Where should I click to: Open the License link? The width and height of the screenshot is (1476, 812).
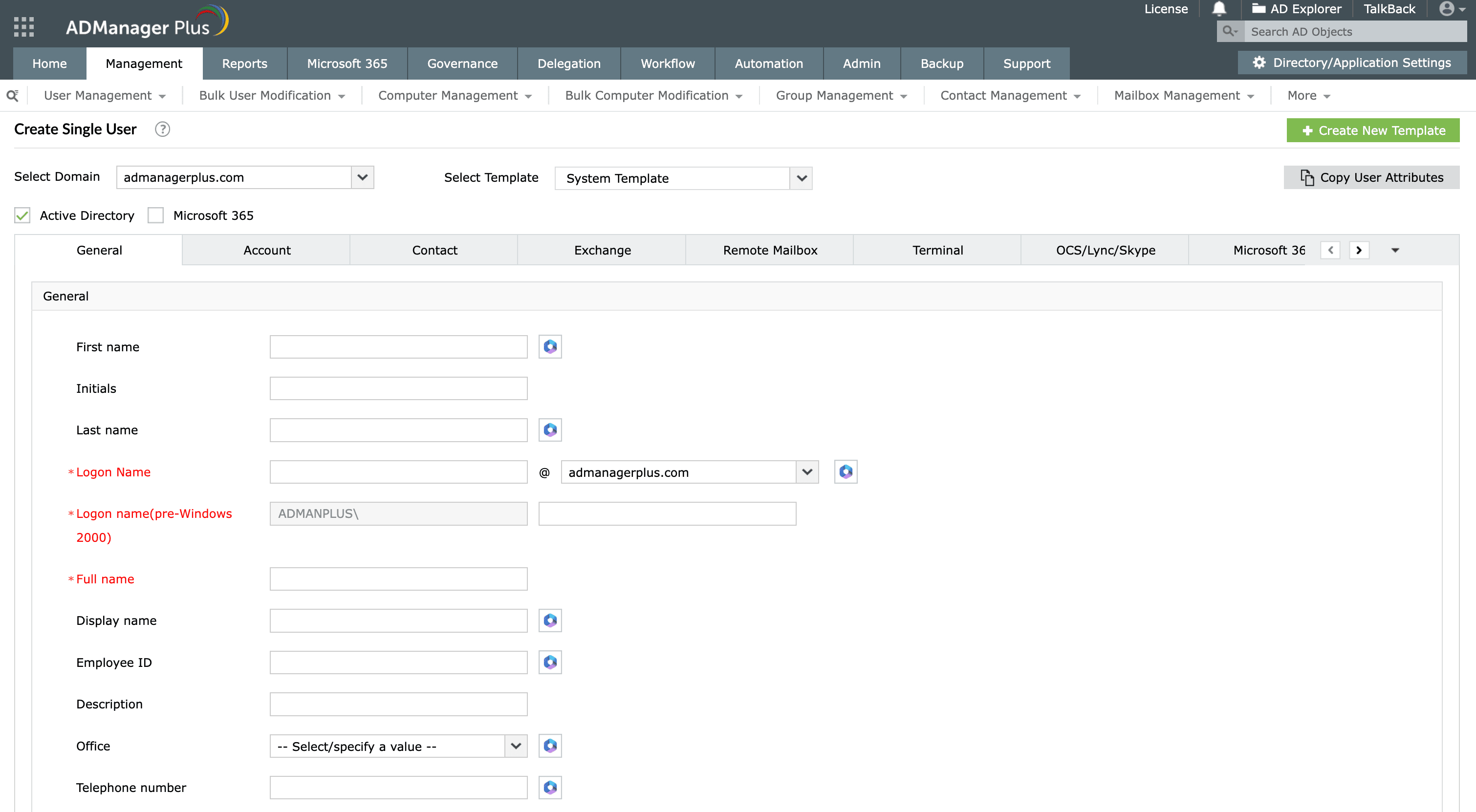(x=1166, y=9)
